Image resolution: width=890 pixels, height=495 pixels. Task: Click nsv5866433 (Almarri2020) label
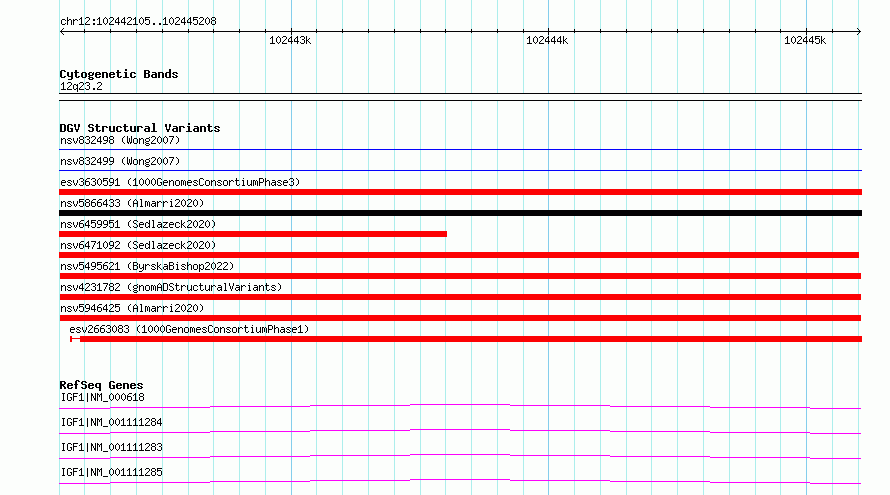point(132,203)
